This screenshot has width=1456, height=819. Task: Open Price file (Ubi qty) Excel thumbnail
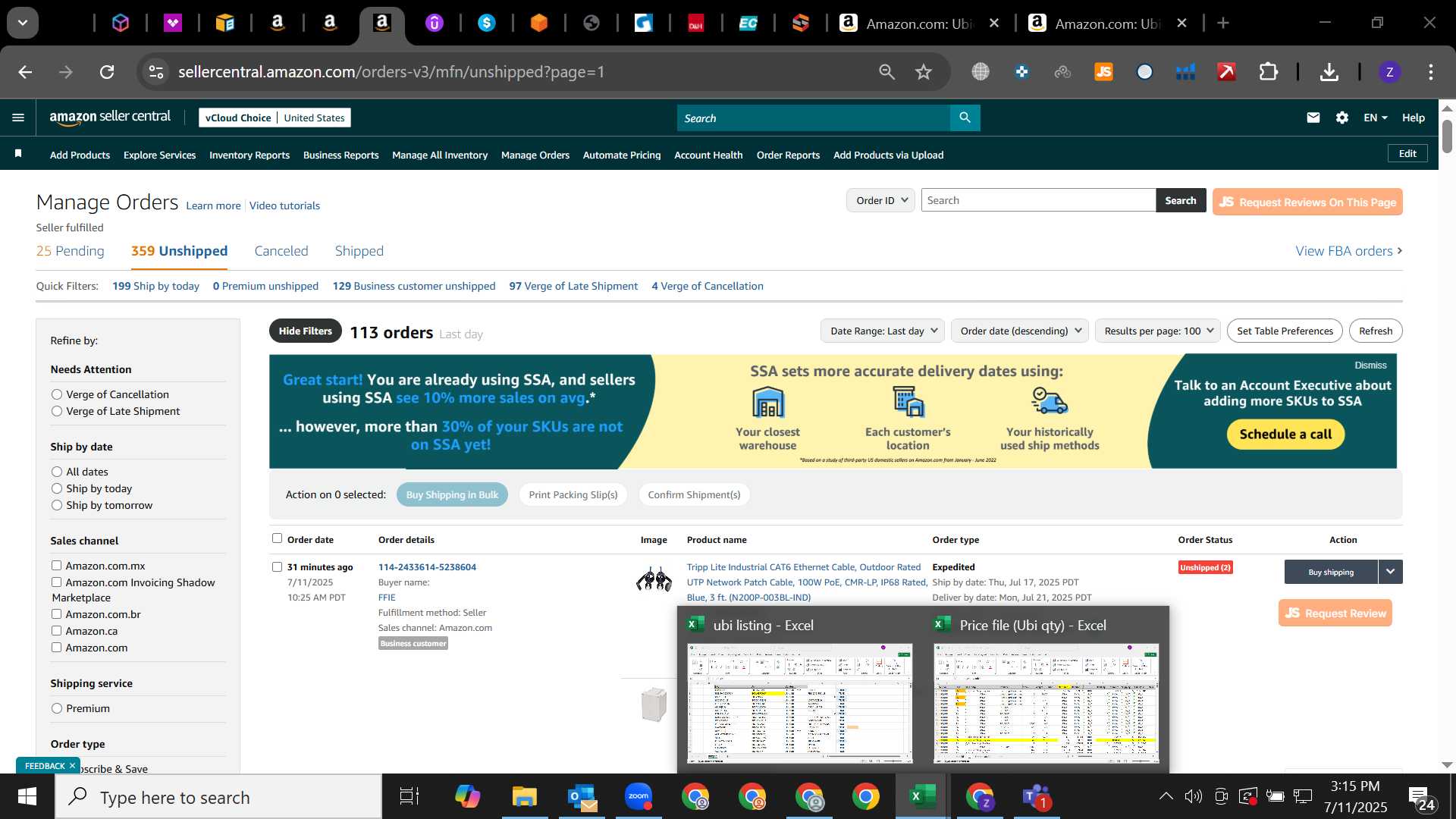[1046, 703]
